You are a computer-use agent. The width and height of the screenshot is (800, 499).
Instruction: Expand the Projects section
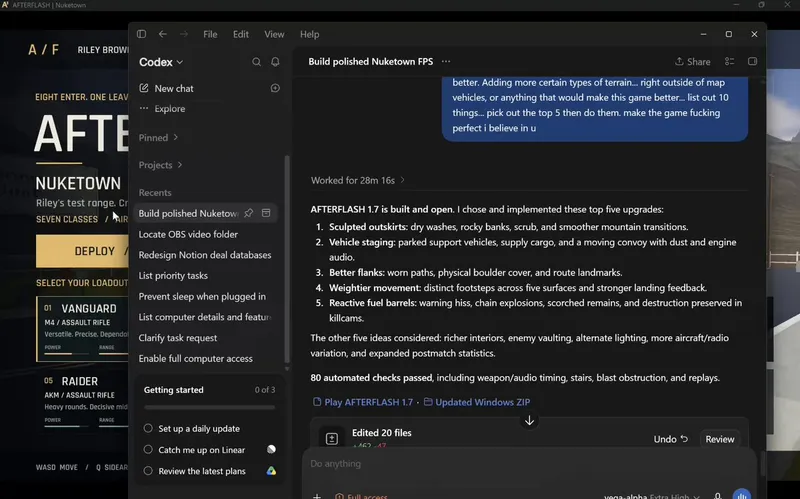pyautogui.click(x=160, y=165)
